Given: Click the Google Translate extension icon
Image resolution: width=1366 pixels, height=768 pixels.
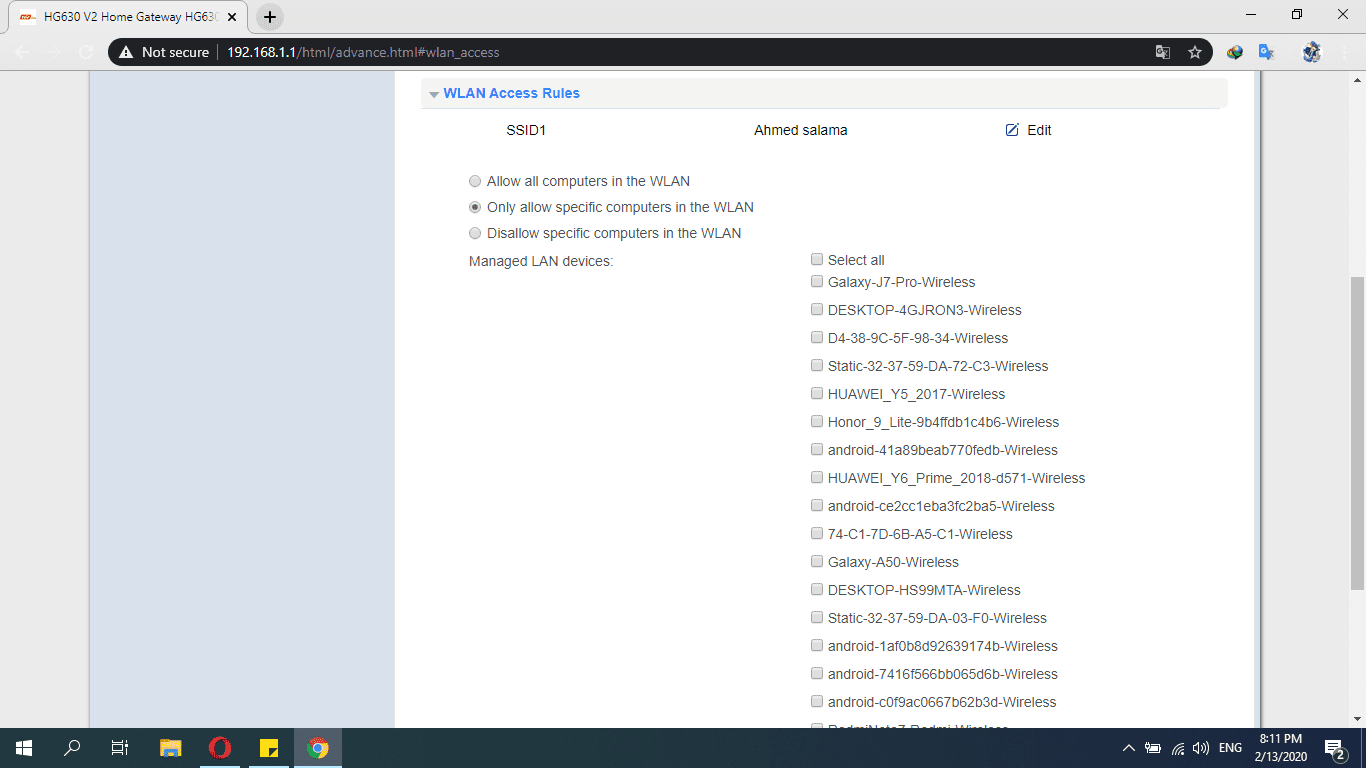Looking at the screenshot, I should pyautogui.click(x=1266, y=52).
